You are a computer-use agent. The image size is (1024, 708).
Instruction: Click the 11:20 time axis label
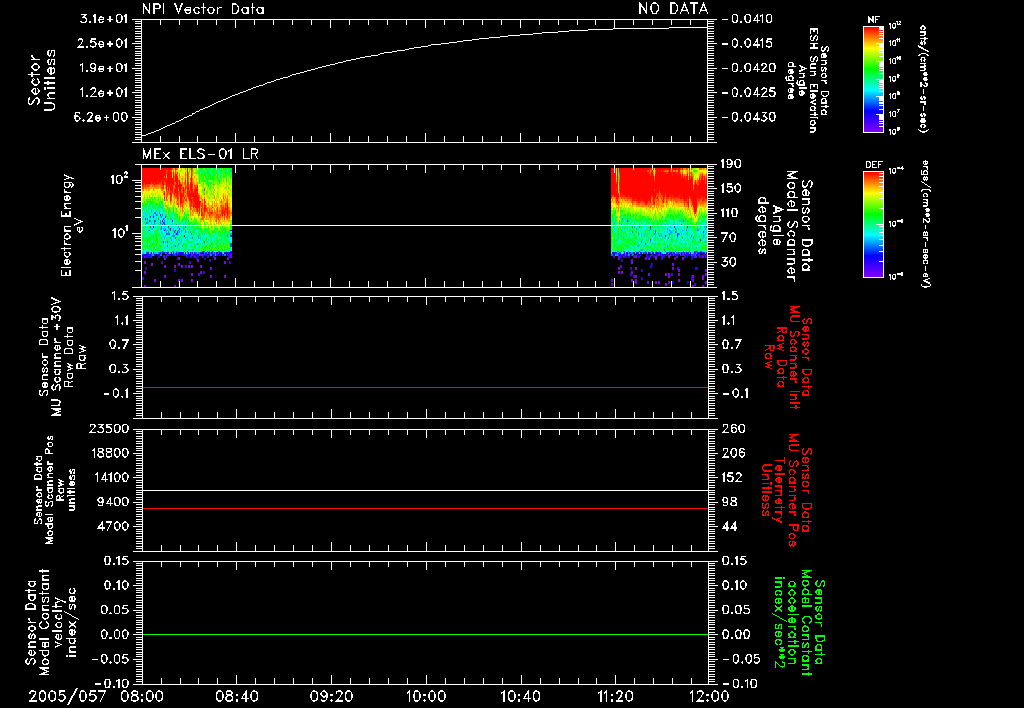click(615, 697)
